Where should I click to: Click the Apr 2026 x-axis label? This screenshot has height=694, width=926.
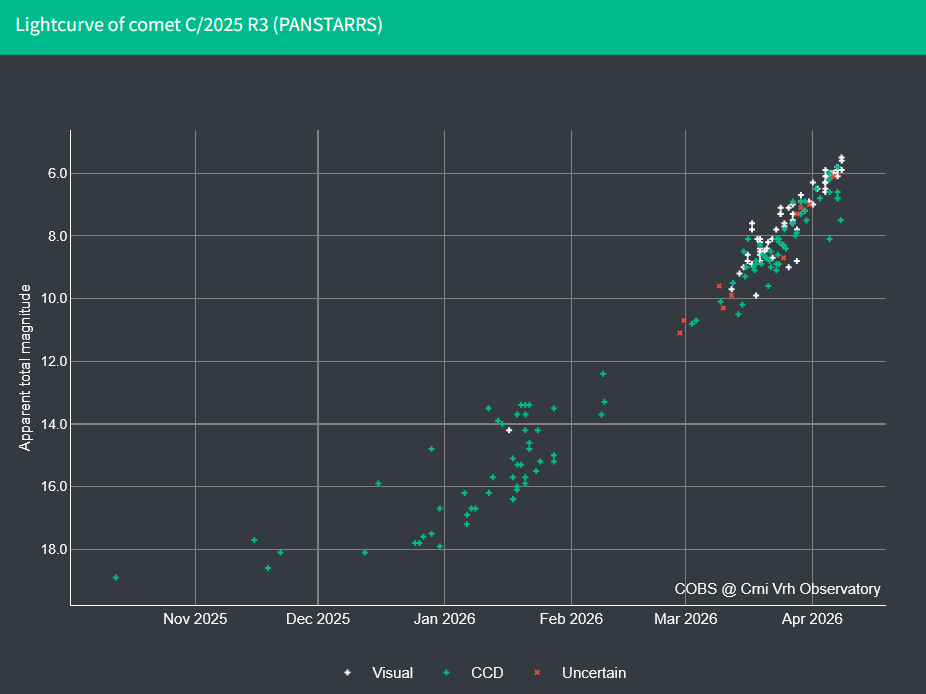point(811,620)
